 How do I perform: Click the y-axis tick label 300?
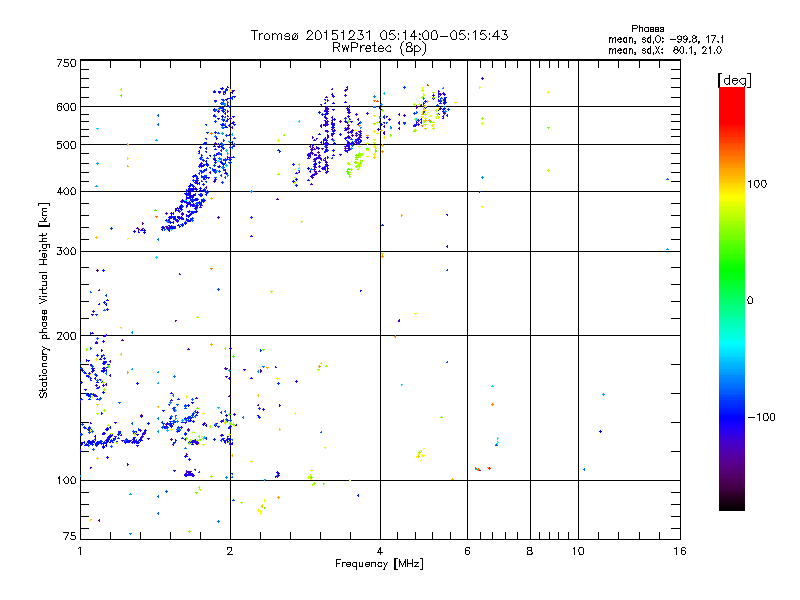click(x=66, y=251)
